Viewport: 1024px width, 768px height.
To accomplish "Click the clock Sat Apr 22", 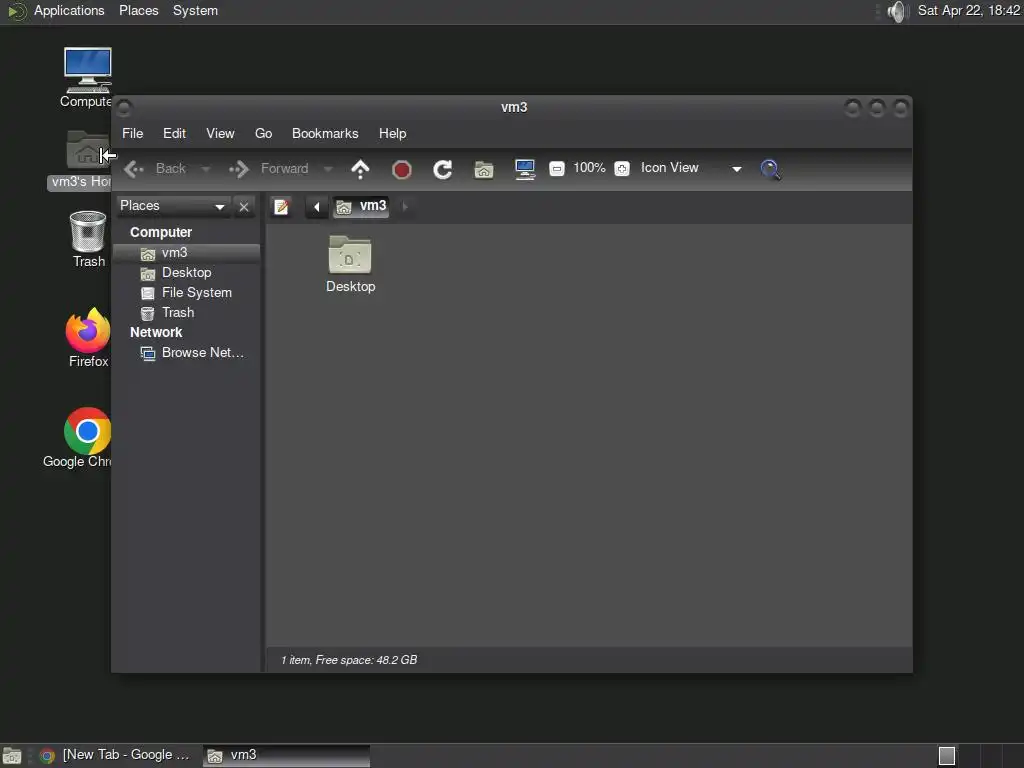I will 968,11.
